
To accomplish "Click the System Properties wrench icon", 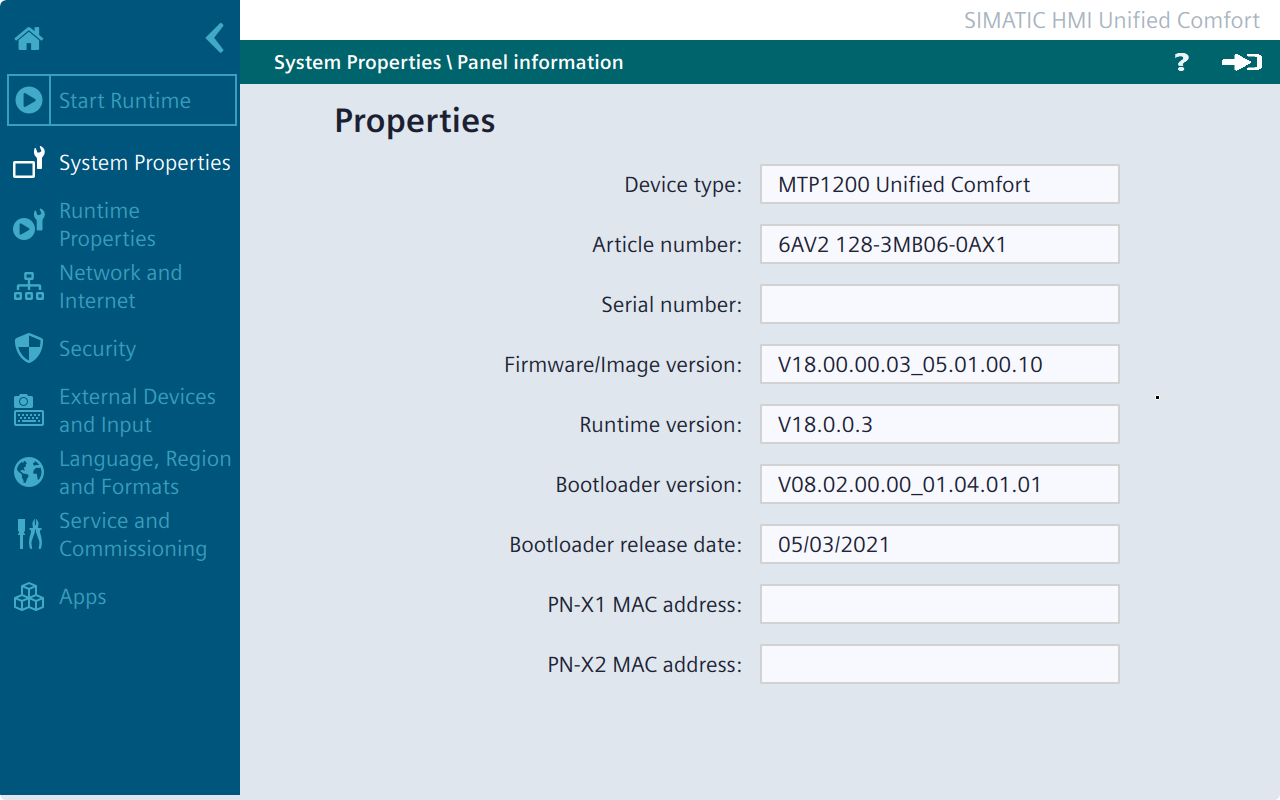I will [x=29, y=163].
